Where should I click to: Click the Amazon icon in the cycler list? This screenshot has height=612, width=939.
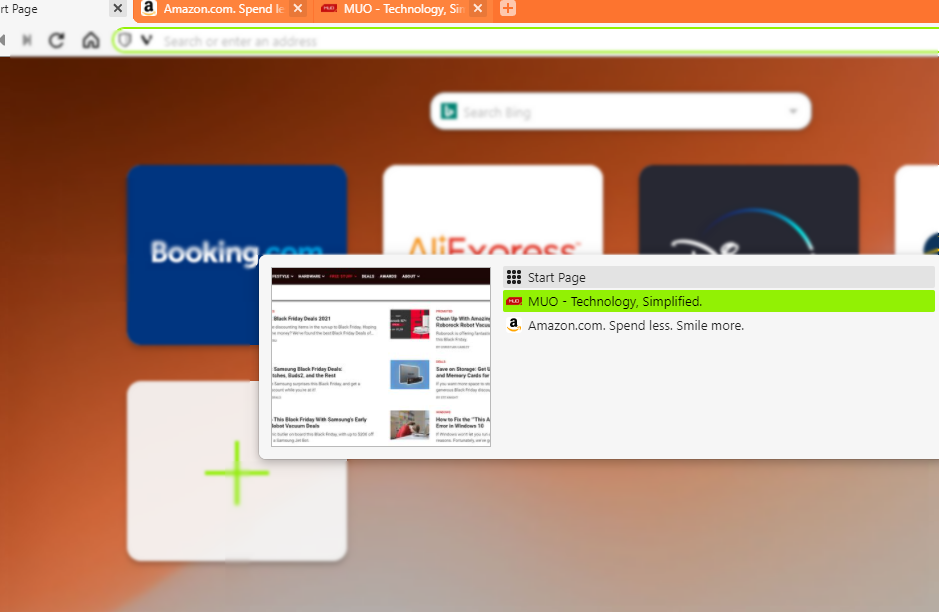(514, 325)
